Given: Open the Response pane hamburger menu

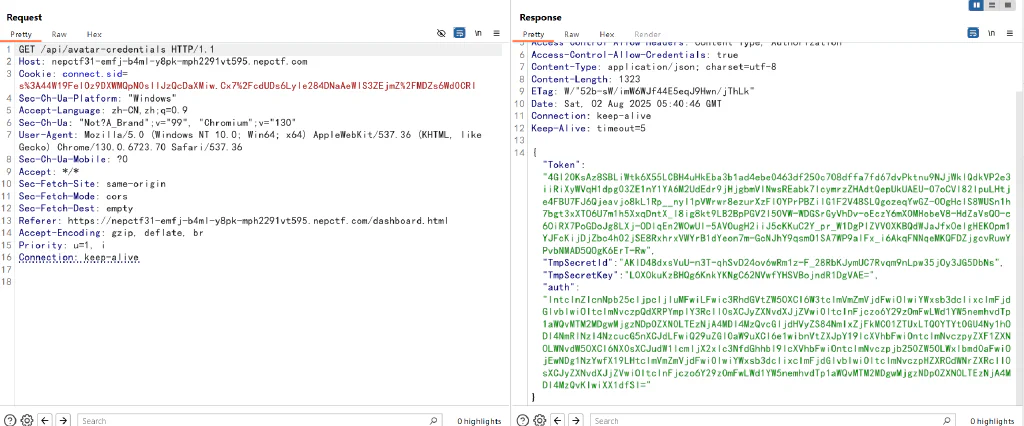Looking at the screenshot, I should (1010, 33).
